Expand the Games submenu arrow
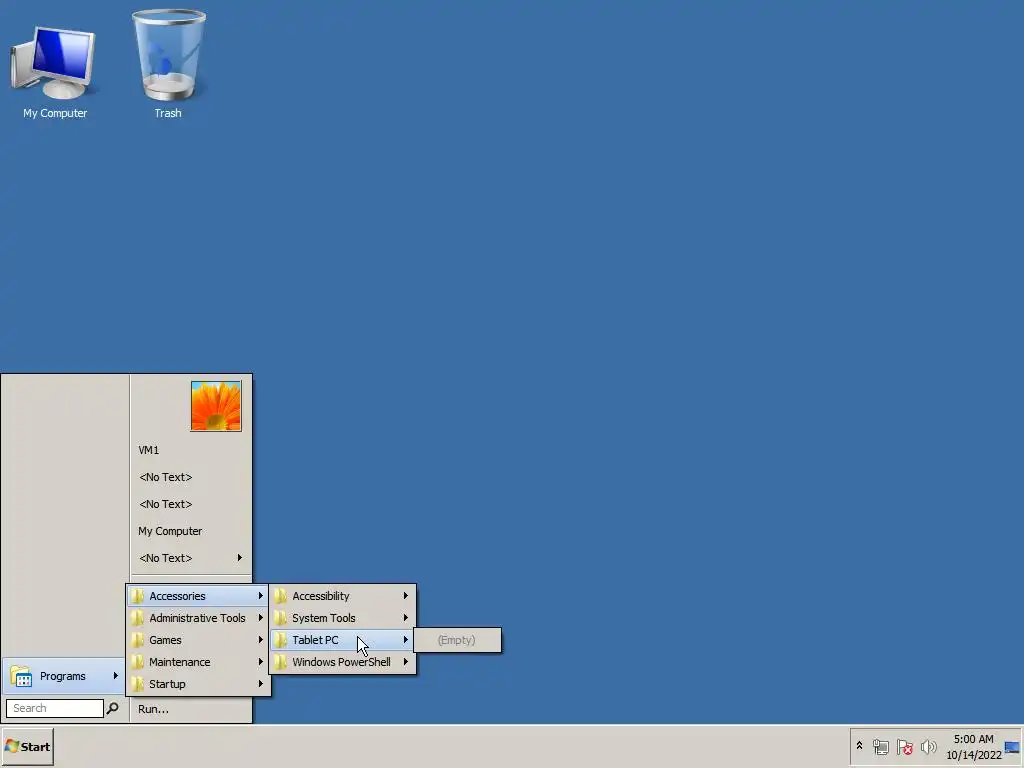Viewport: 1024px width, 768px height. click(x=260, y=640)
